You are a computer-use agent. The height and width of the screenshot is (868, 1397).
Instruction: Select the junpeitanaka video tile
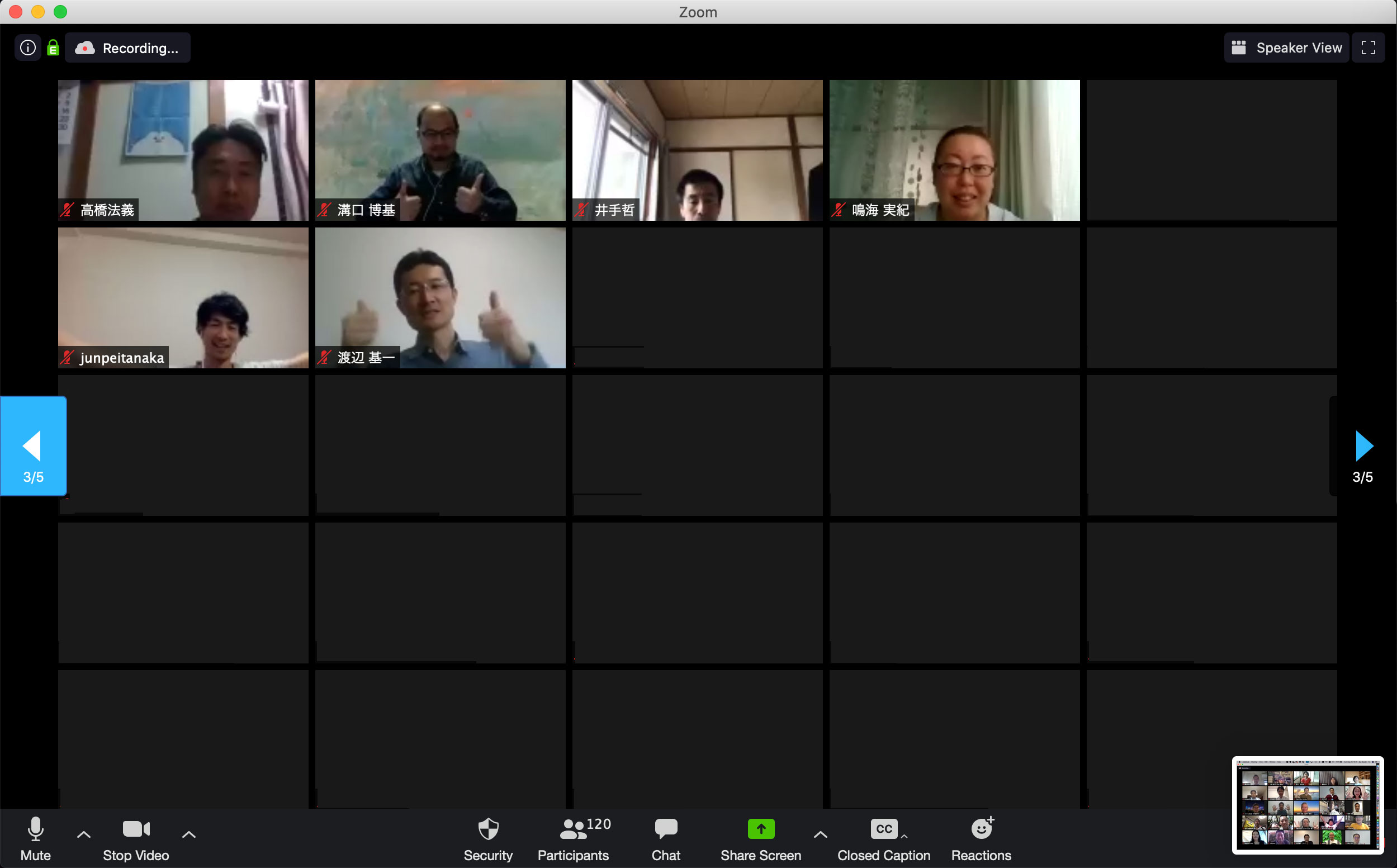[x=183, y=297]
